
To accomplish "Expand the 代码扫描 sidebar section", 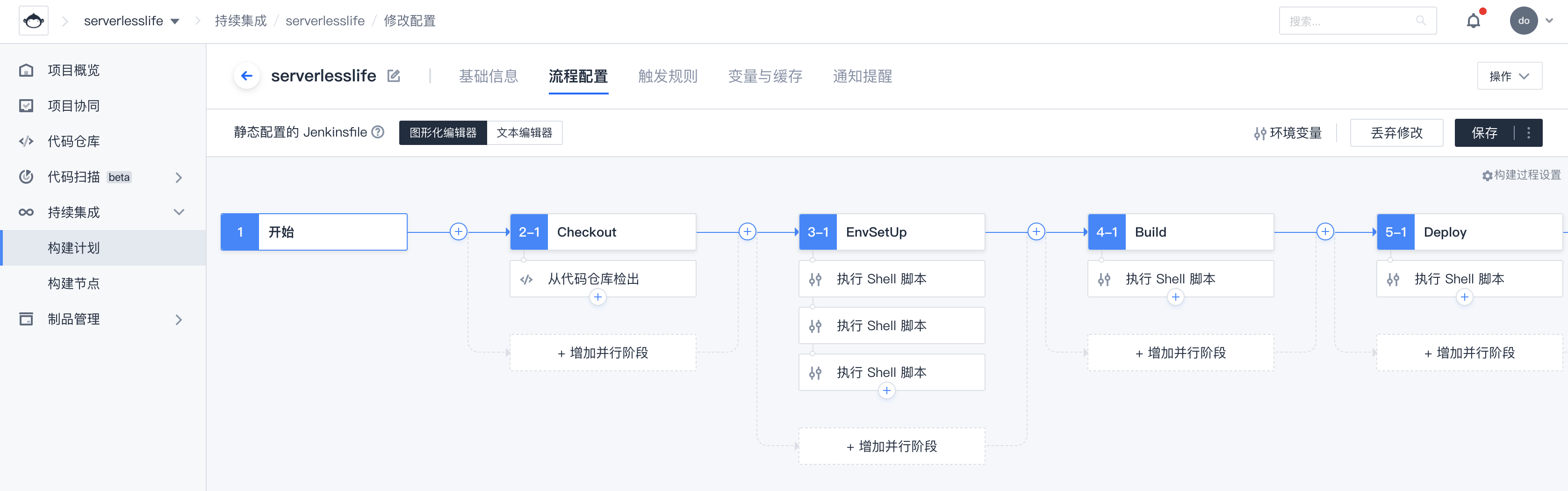I will pos(178,177).
